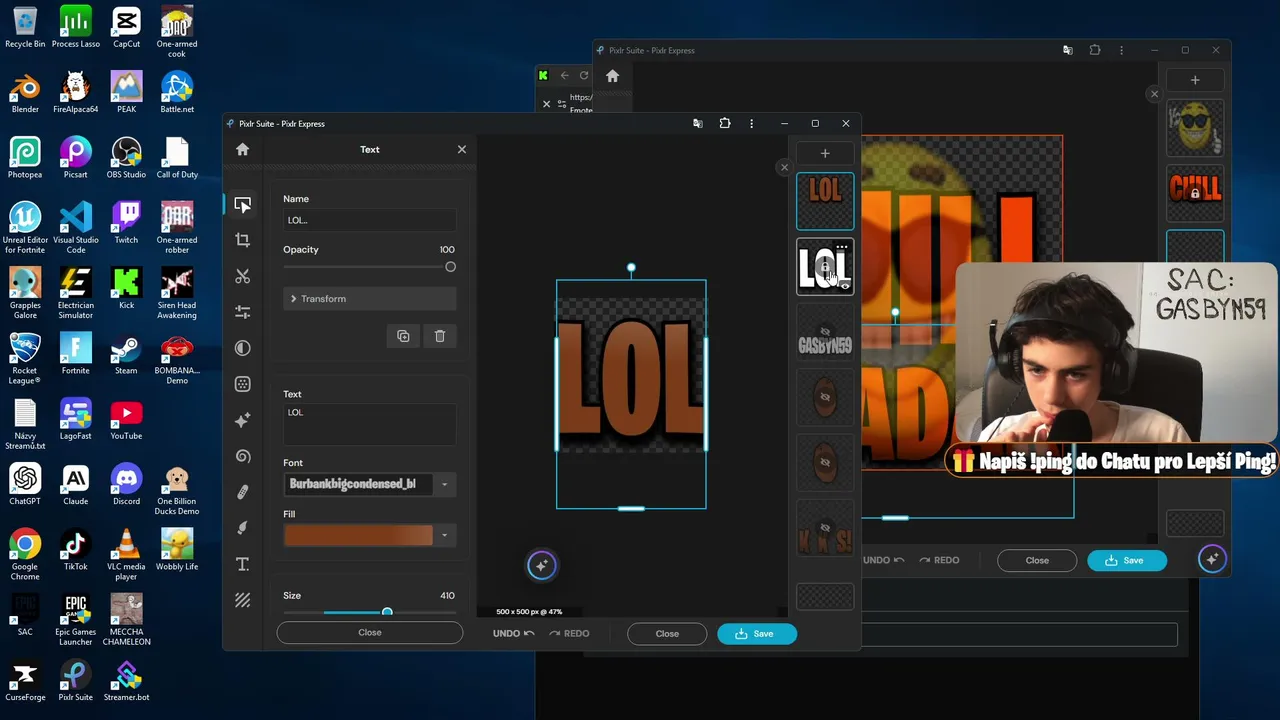Open the OBS Studio desktop shortcut
This screenshot has width=1280, height=720.
pos(126,157)
